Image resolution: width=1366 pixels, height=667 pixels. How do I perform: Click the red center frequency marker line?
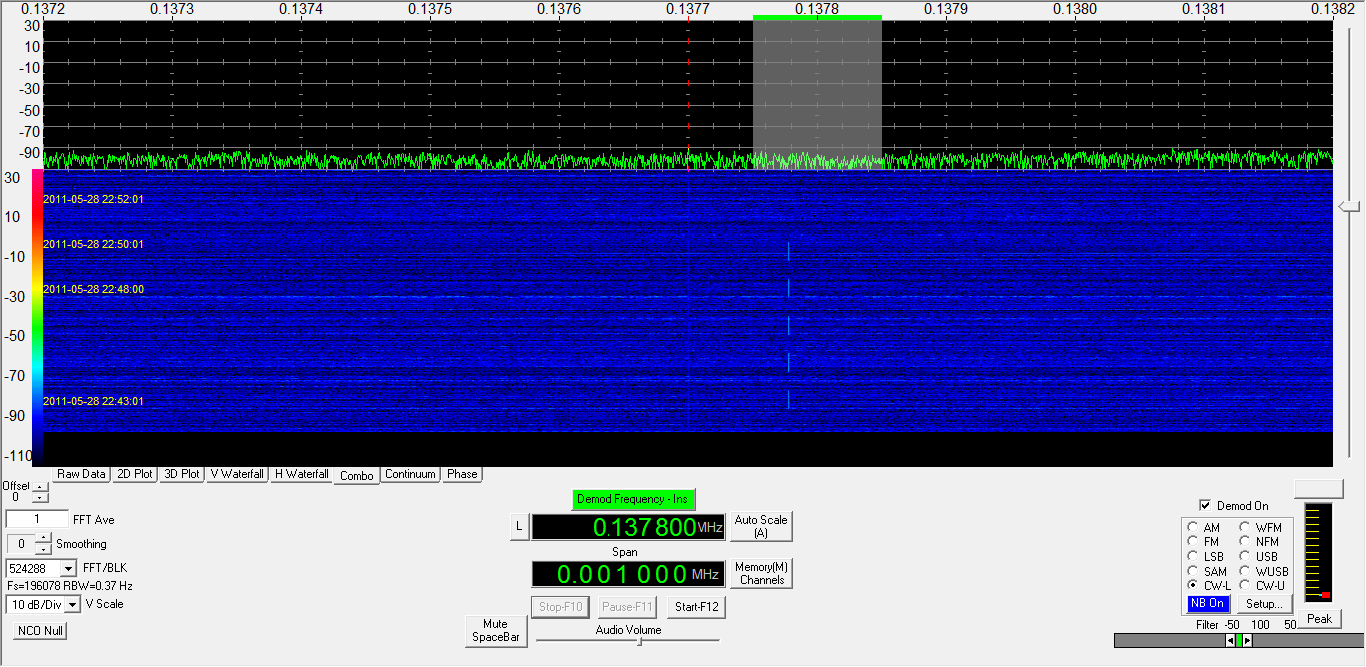[689, 95]
